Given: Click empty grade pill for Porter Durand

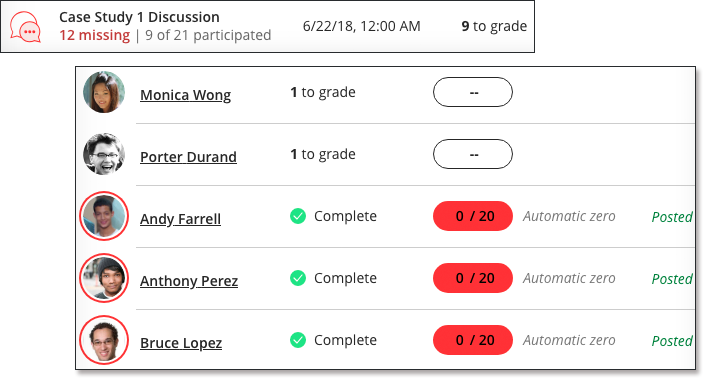Looking at the screenshot, I should pyautogui.click(x=473, y=154).
